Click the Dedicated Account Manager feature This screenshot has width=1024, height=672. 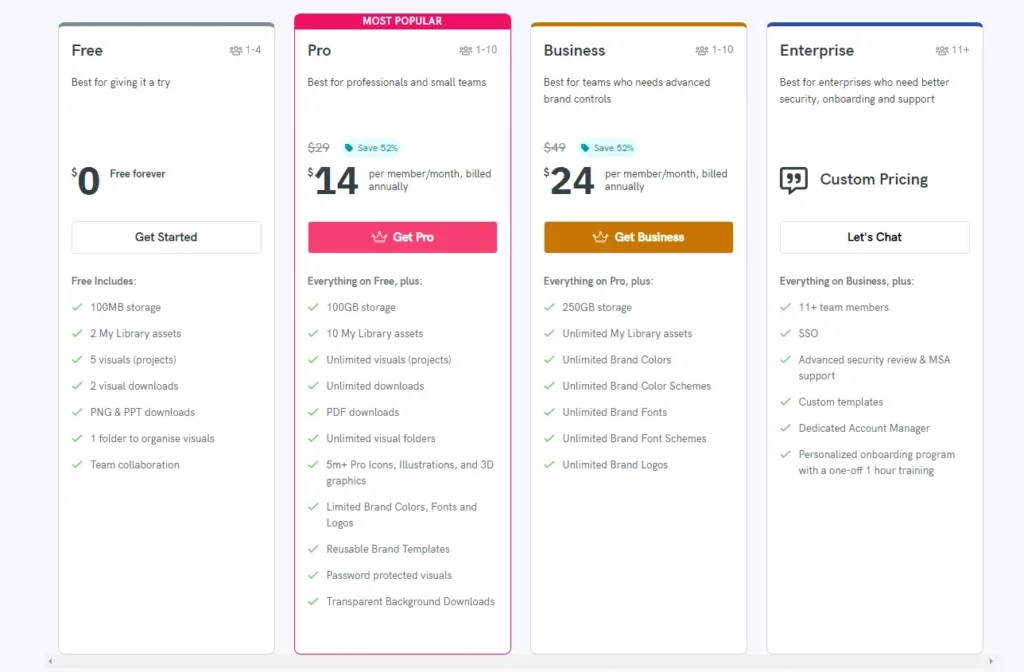864,428
